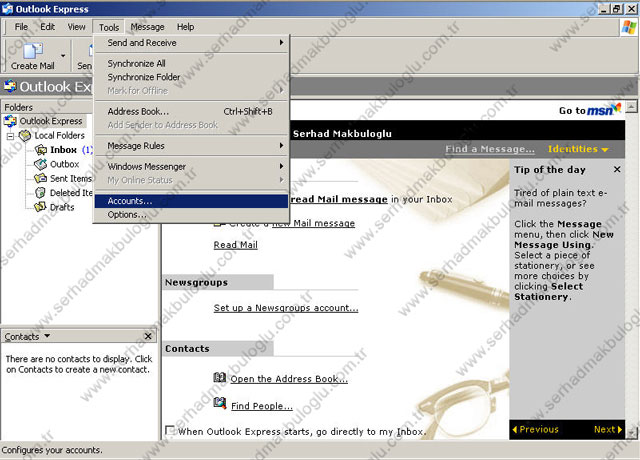This screenshot has width=640, height=460.
Task: Close the Tip of the day pane
Action: coord(617,169)
